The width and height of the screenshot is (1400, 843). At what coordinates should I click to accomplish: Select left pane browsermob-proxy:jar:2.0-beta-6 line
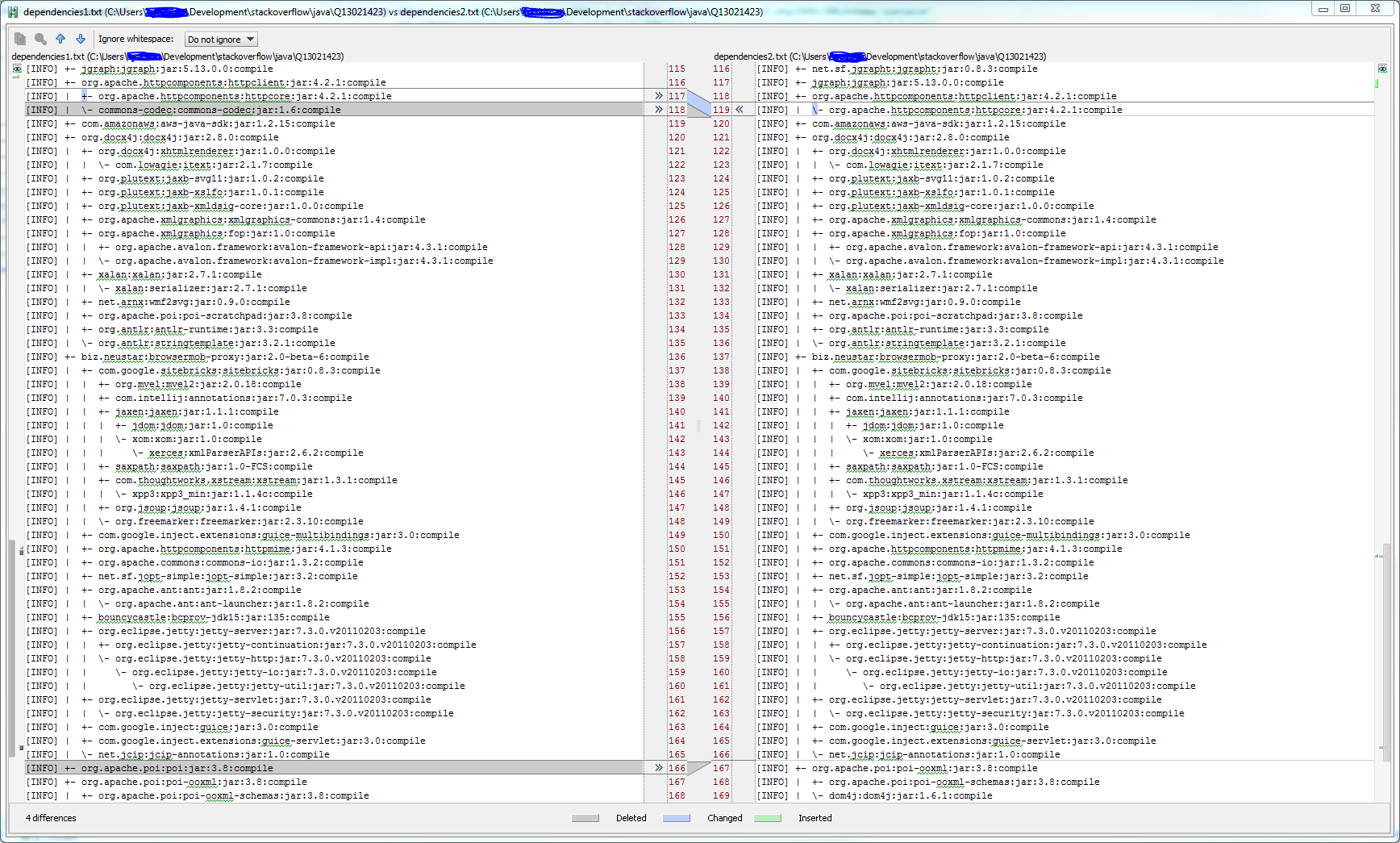tap(334, 357)
